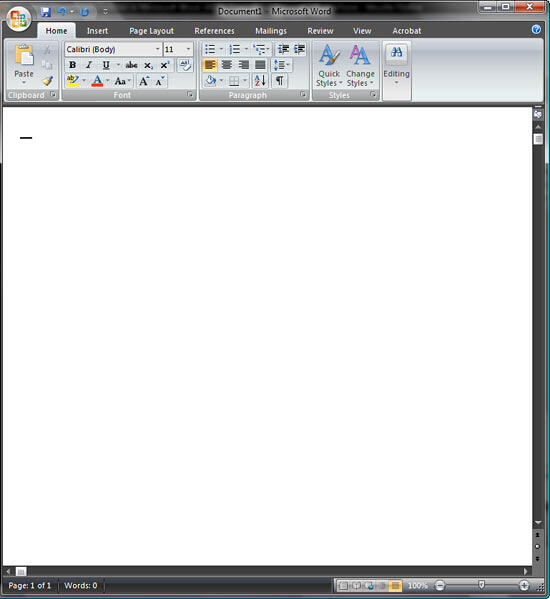Click the Cut scissors icon
This screenshot has width=550, height=599.
point(47,50)
